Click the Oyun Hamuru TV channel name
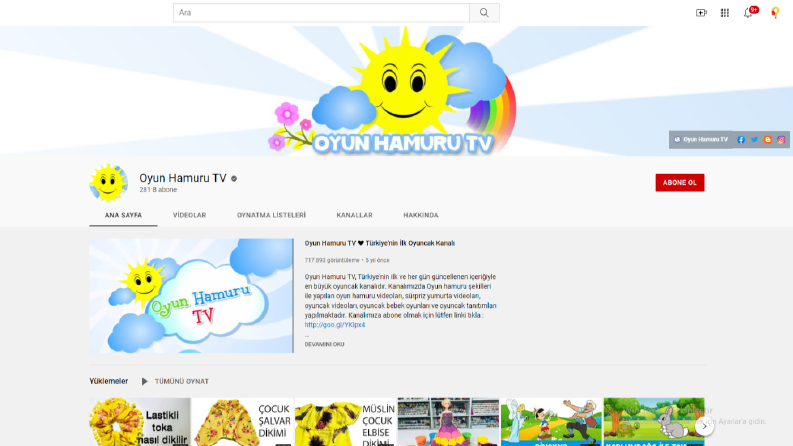Screen dimensions: 793x446 point(183,178)
